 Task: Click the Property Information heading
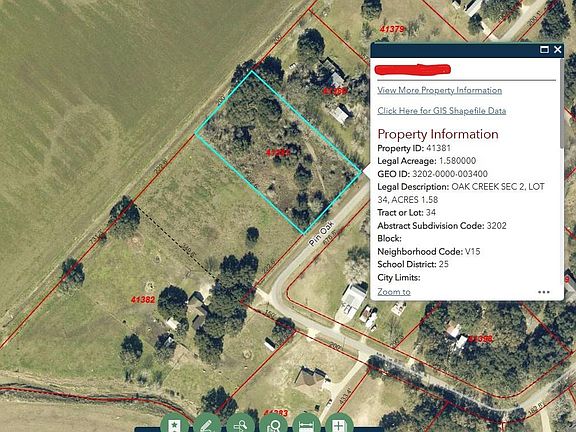[x=438, y=134]
